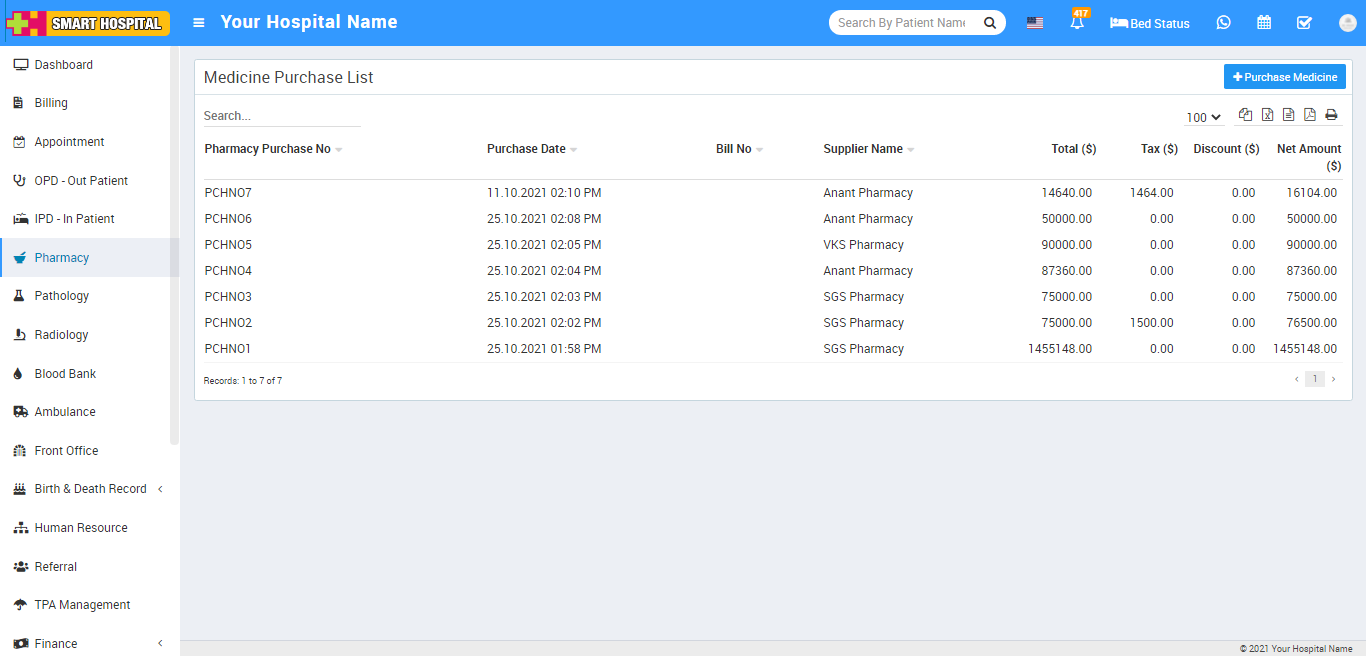Export the table as CSV file
The image size is (1366, 657).
1288,115
